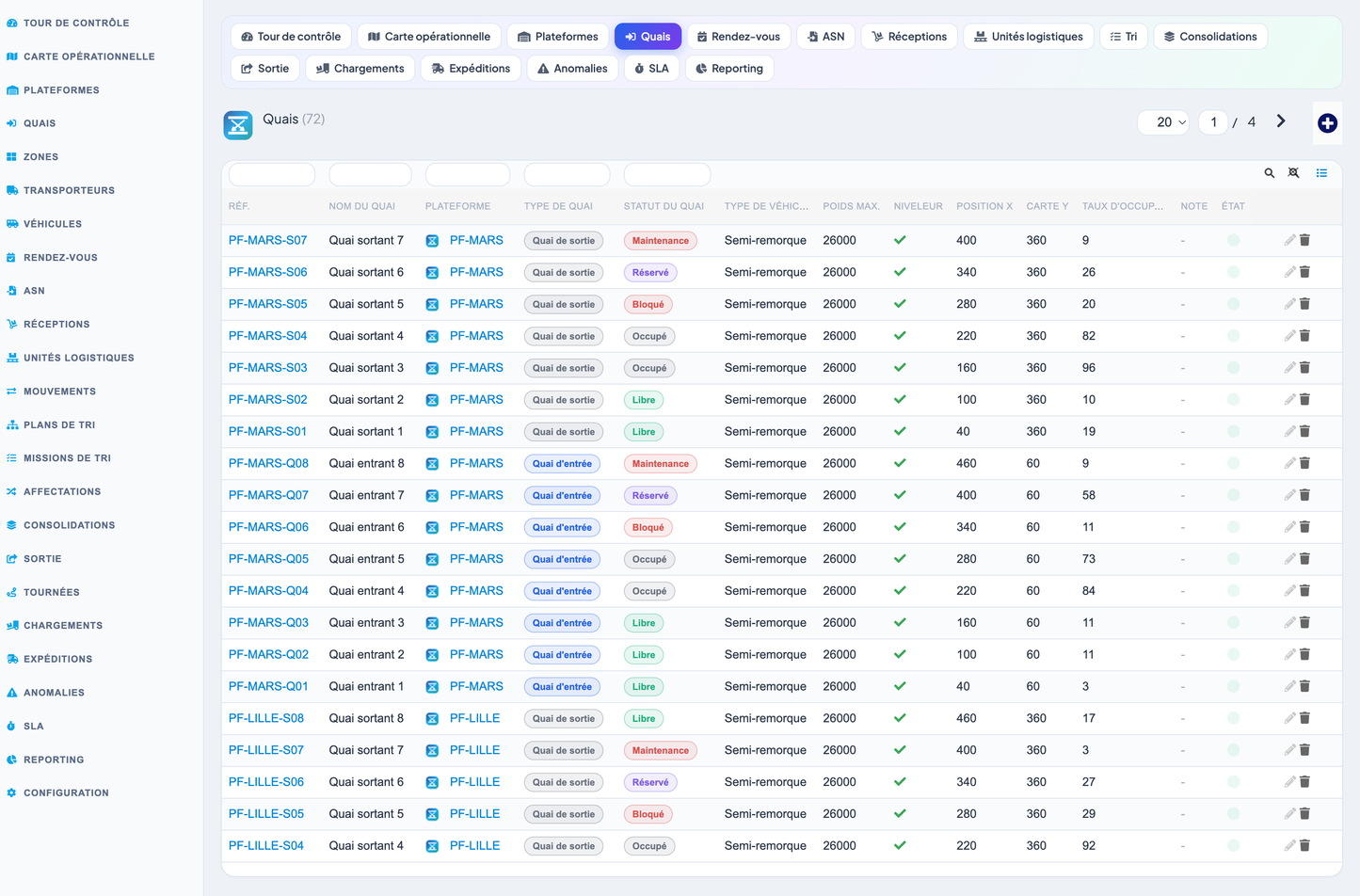1360x896 pixels.
Task: Click the add new quai plus icon
Action: (x=1327, y=123)
